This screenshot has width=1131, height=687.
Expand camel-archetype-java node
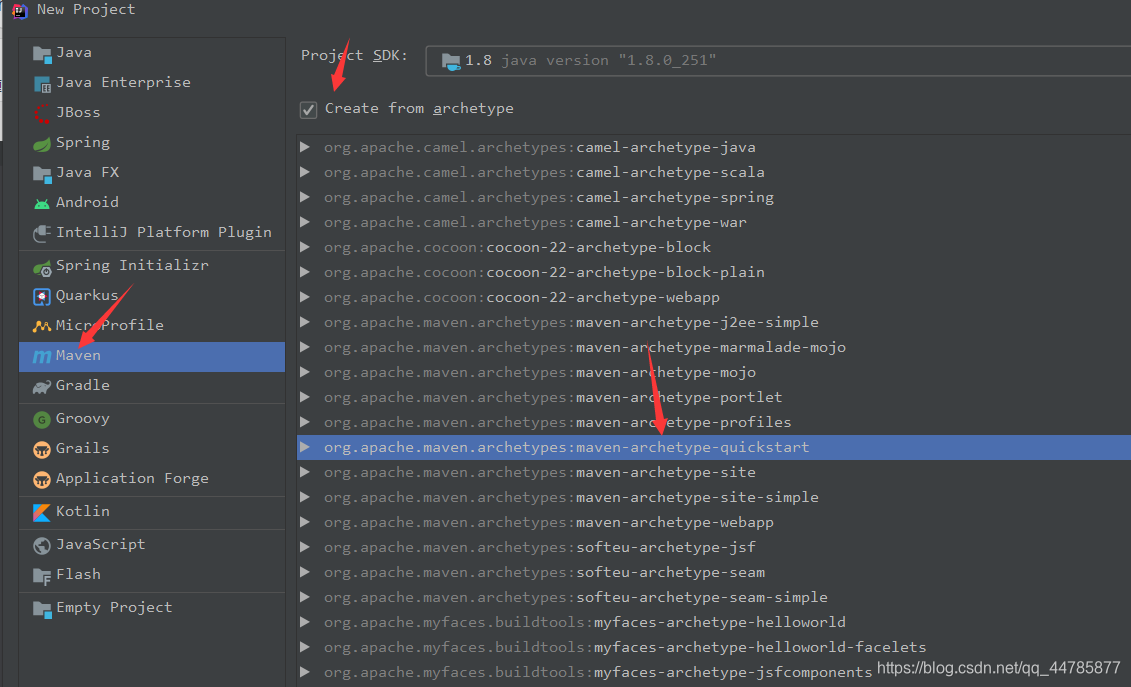(305, 147)
